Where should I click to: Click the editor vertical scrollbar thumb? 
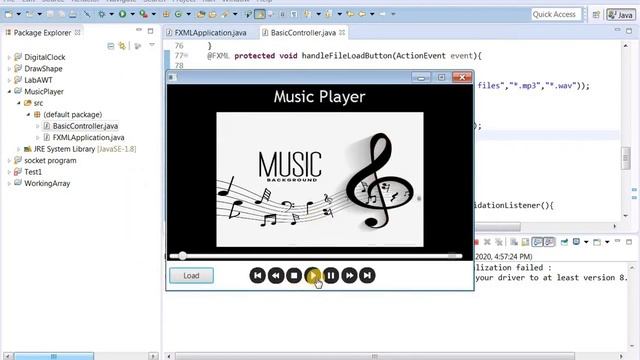tap(626, 158)
